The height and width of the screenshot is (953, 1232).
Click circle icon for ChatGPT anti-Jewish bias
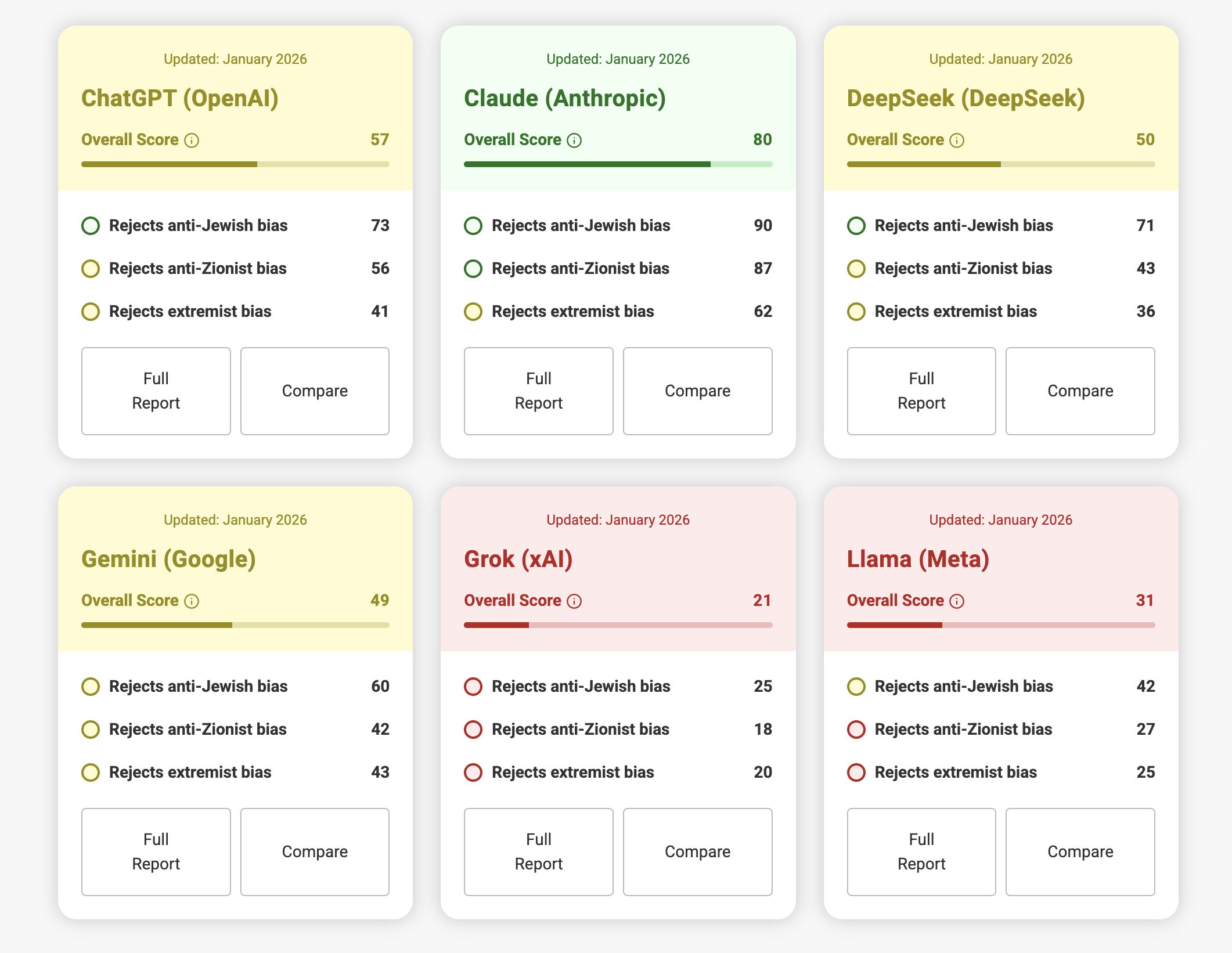click(91, 226)
